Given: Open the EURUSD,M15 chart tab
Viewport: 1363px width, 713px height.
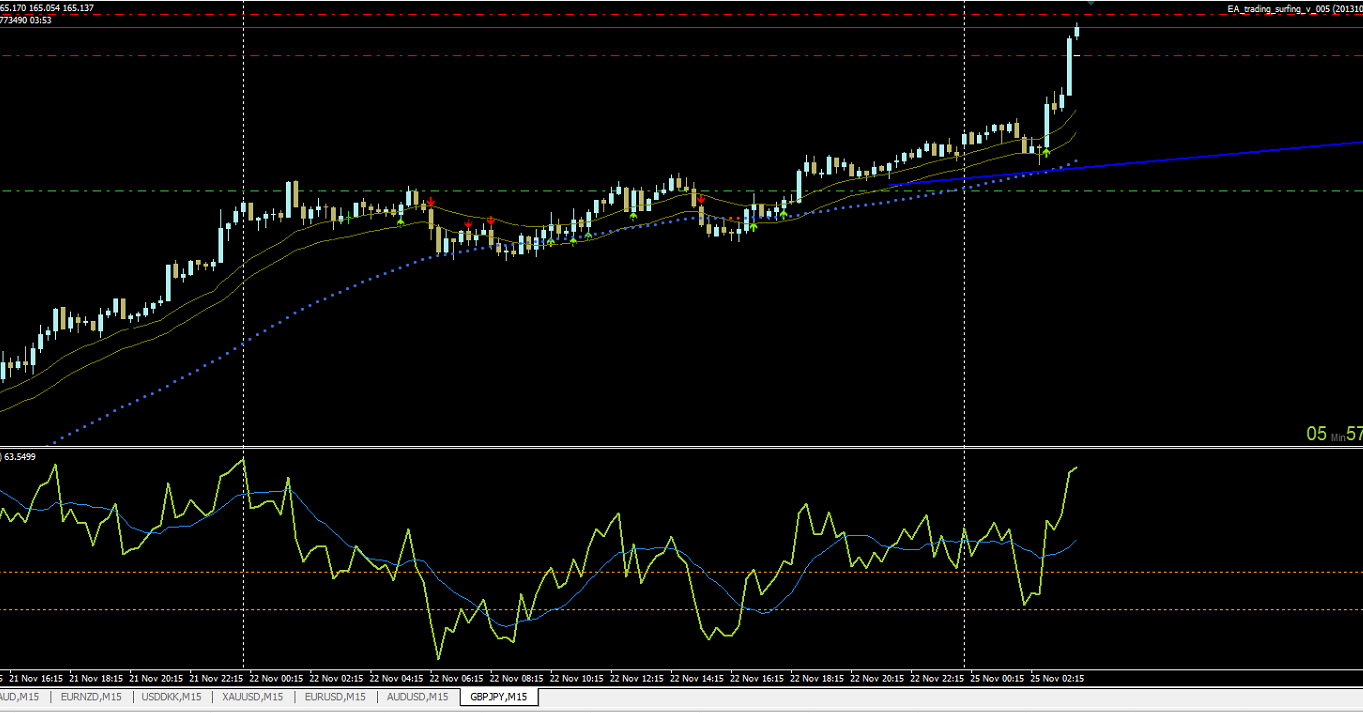Looking at the screenshot, I should (x=335, y=697).
